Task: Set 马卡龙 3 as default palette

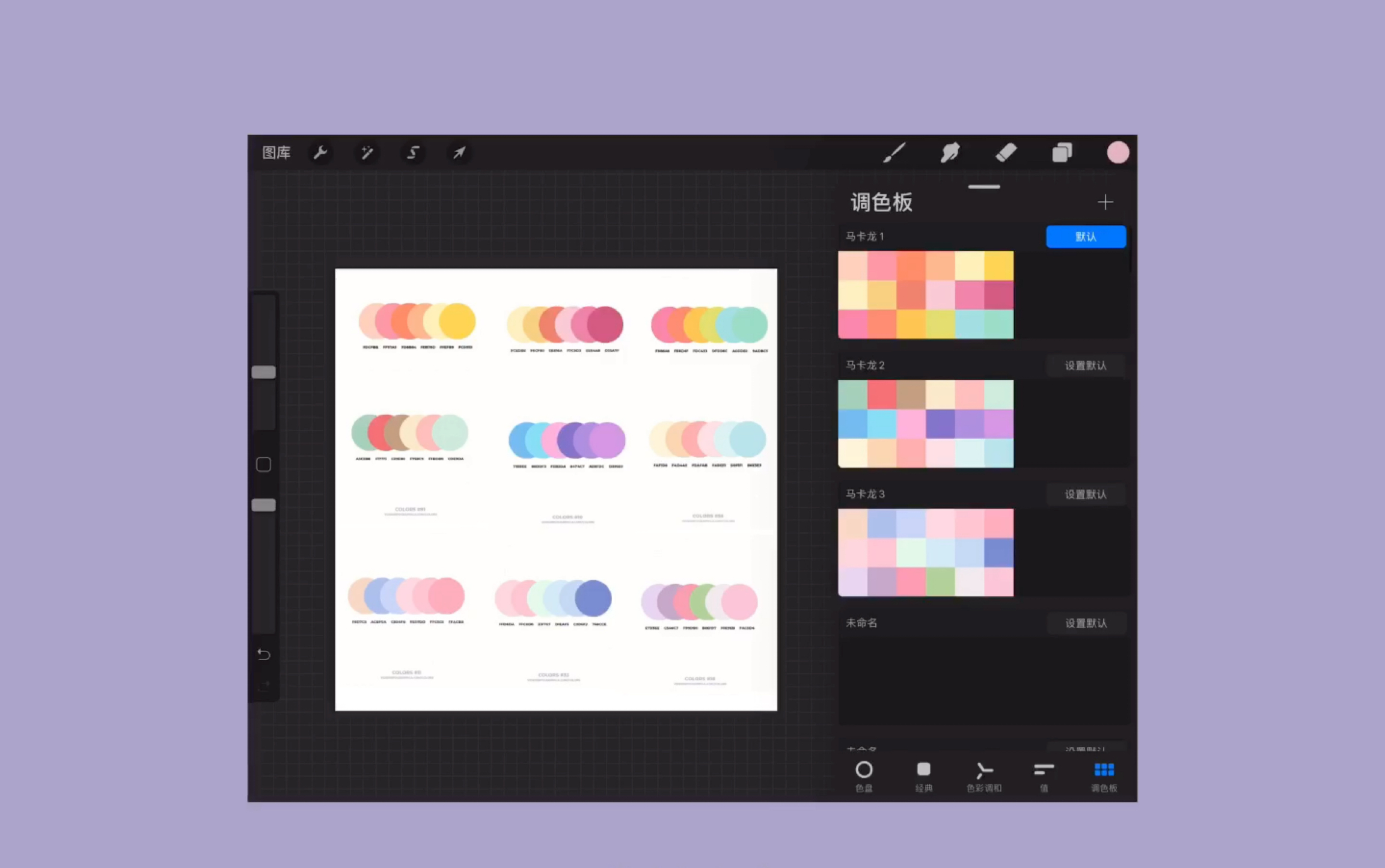Action: click(1086, 494)
